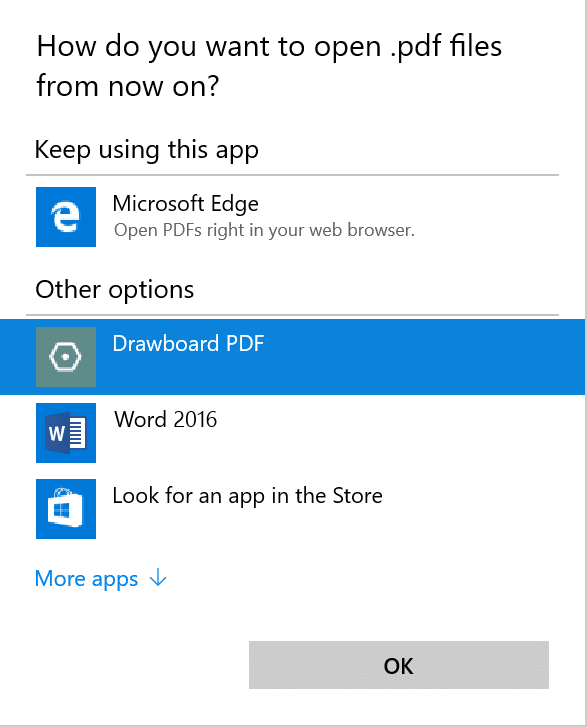Click 'Open PDFs right in your web browser' text
Image resolution: width=587 pixels, height=727 pixels.
(264, 230)
